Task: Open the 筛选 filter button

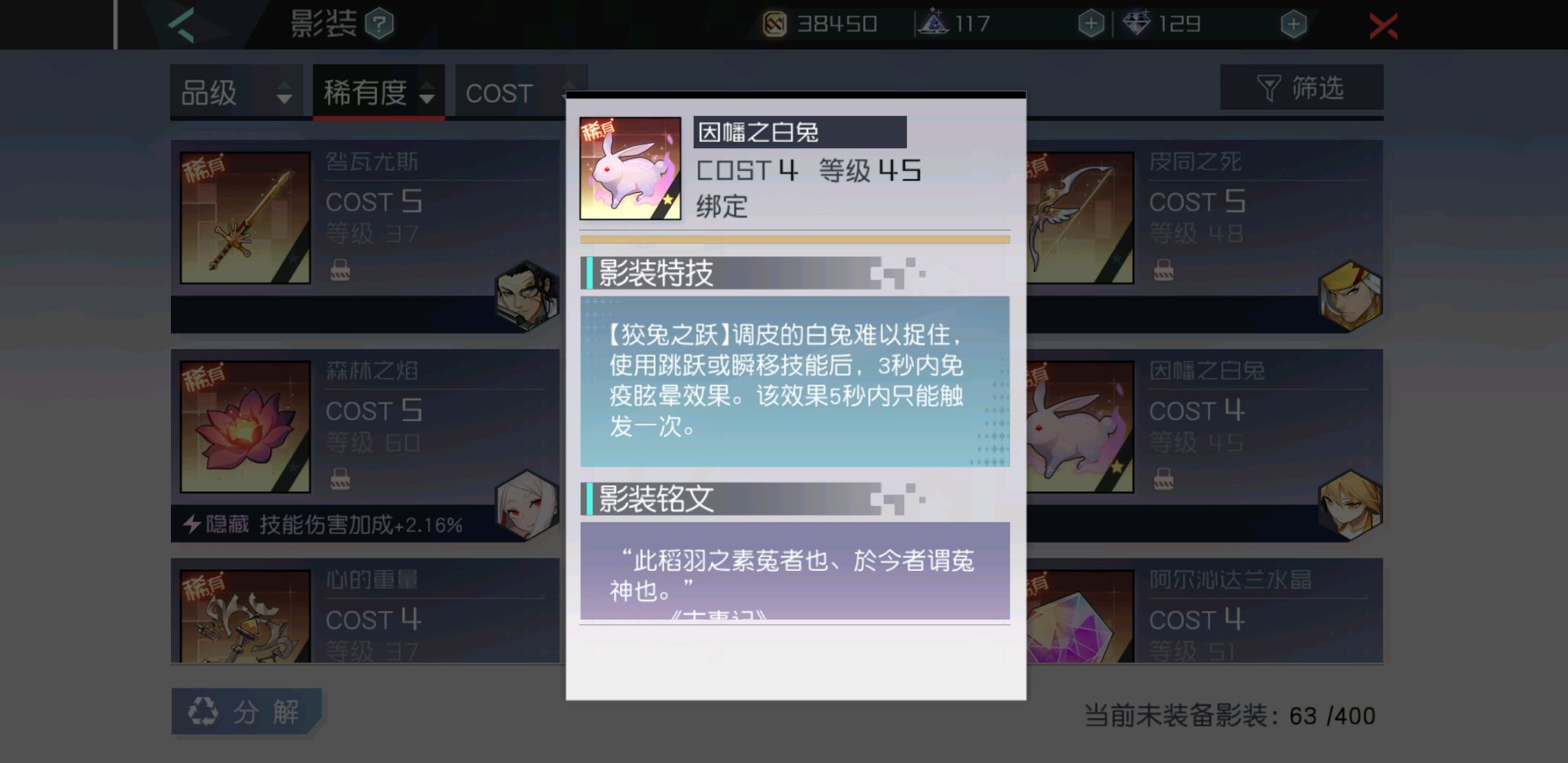Action: tap(1301, 88)
